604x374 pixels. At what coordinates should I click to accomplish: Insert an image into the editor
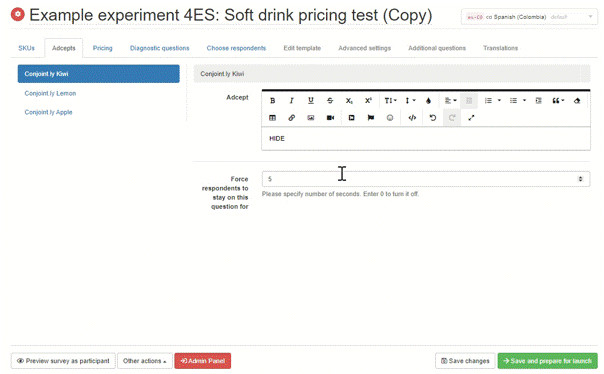(x=311, y=118)
